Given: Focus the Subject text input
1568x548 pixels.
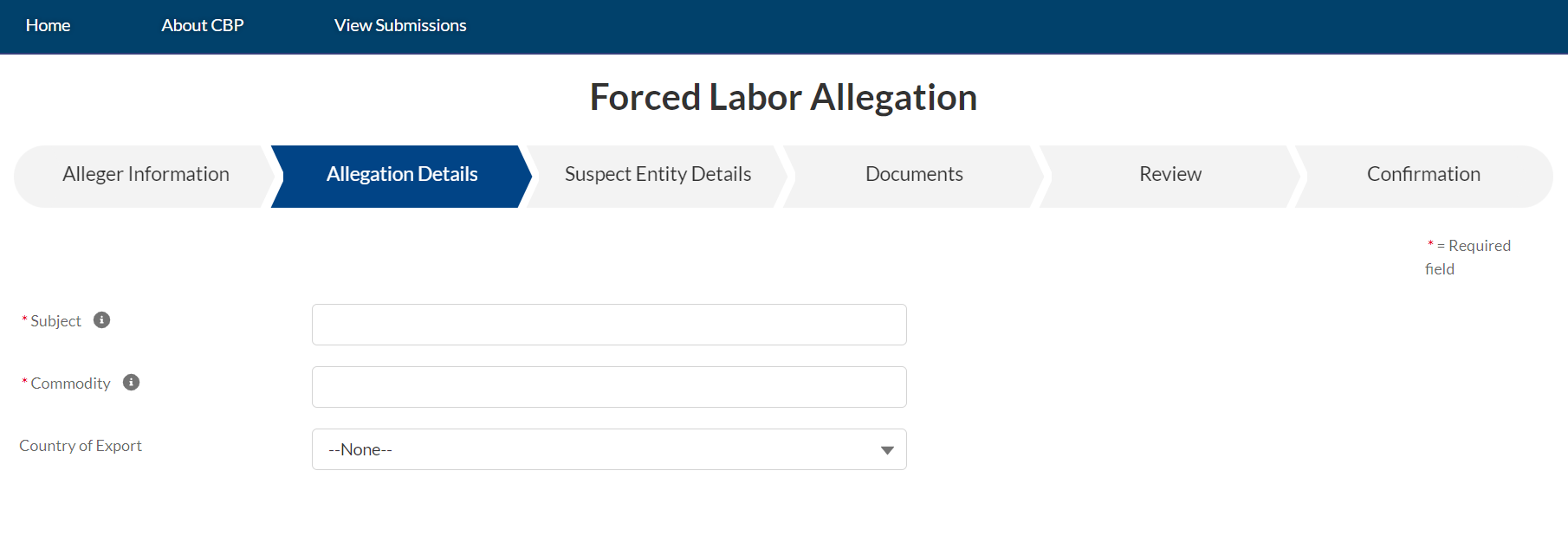Looking at the screenshot, I should (609, 325).
